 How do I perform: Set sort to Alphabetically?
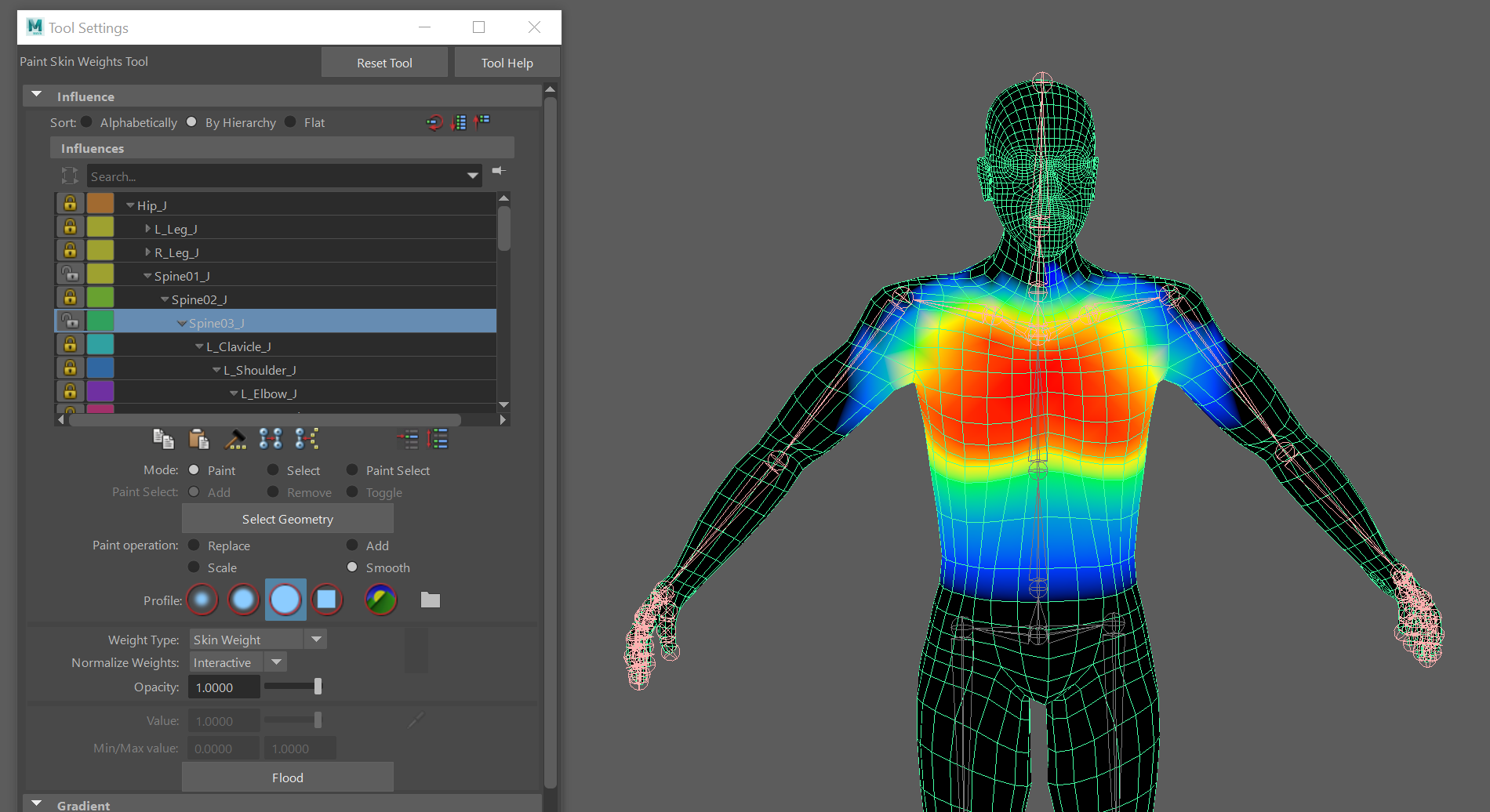(87, 122)
